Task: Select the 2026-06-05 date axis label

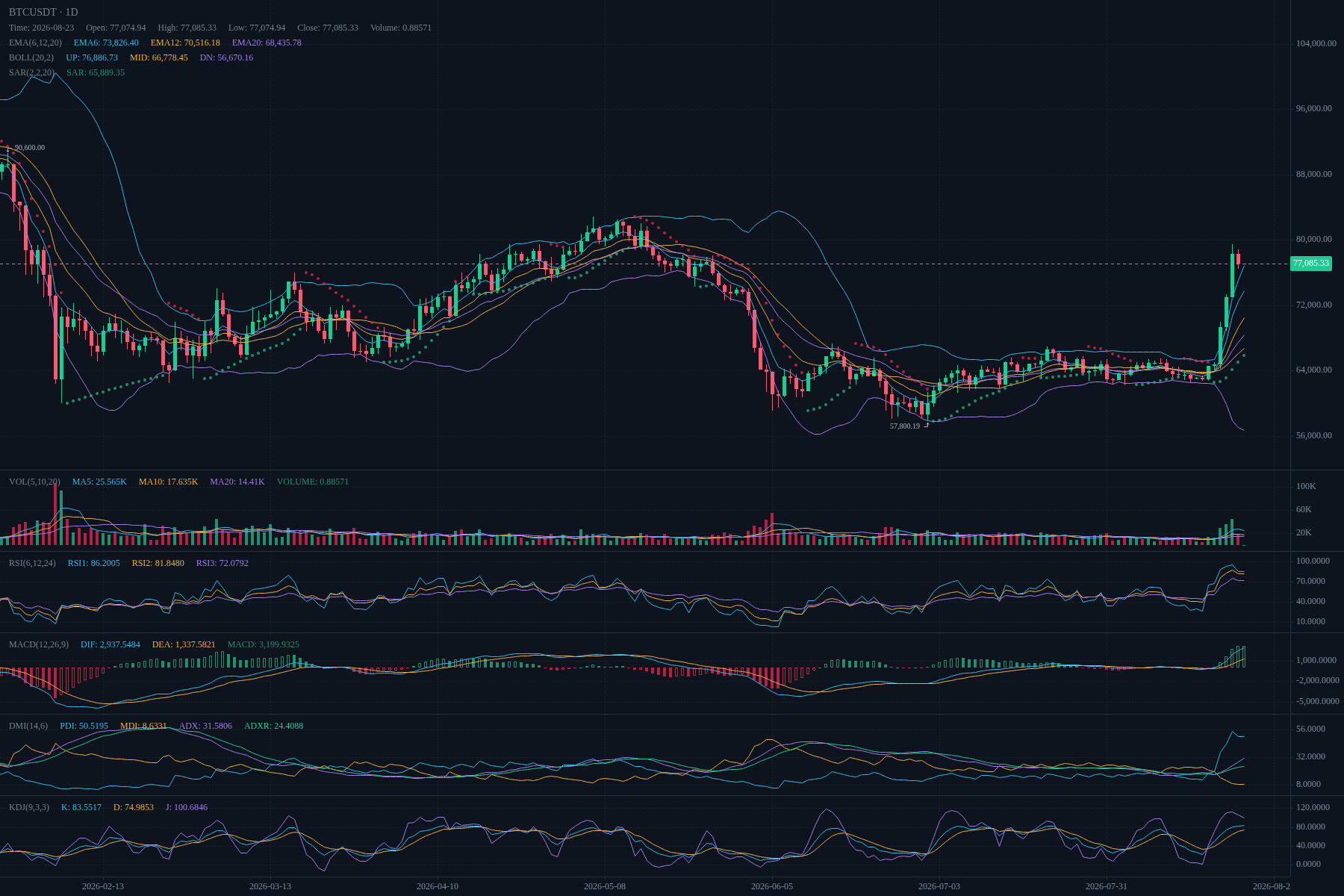Action: tap(772, 886)
